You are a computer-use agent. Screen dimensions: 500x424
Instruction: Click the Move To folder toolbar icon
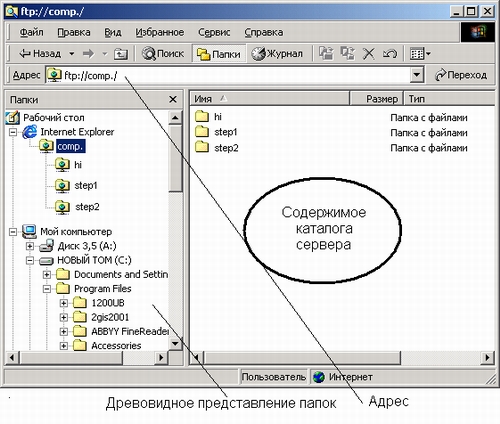coord(326,53)
